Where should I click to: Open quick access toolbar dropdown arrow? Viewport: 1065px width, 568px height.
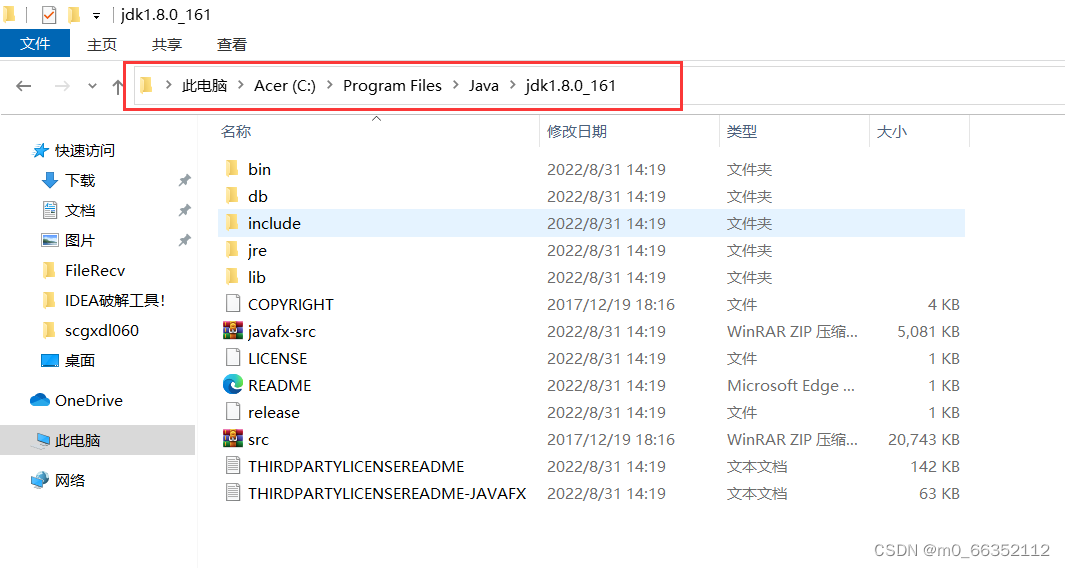pos(96,16)
